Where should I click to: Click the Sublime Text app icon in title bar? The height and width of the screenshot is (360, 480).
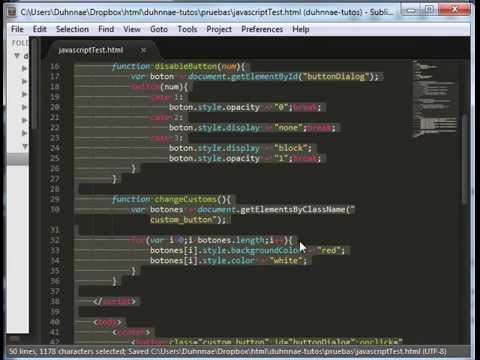click(x=12, y=12)
